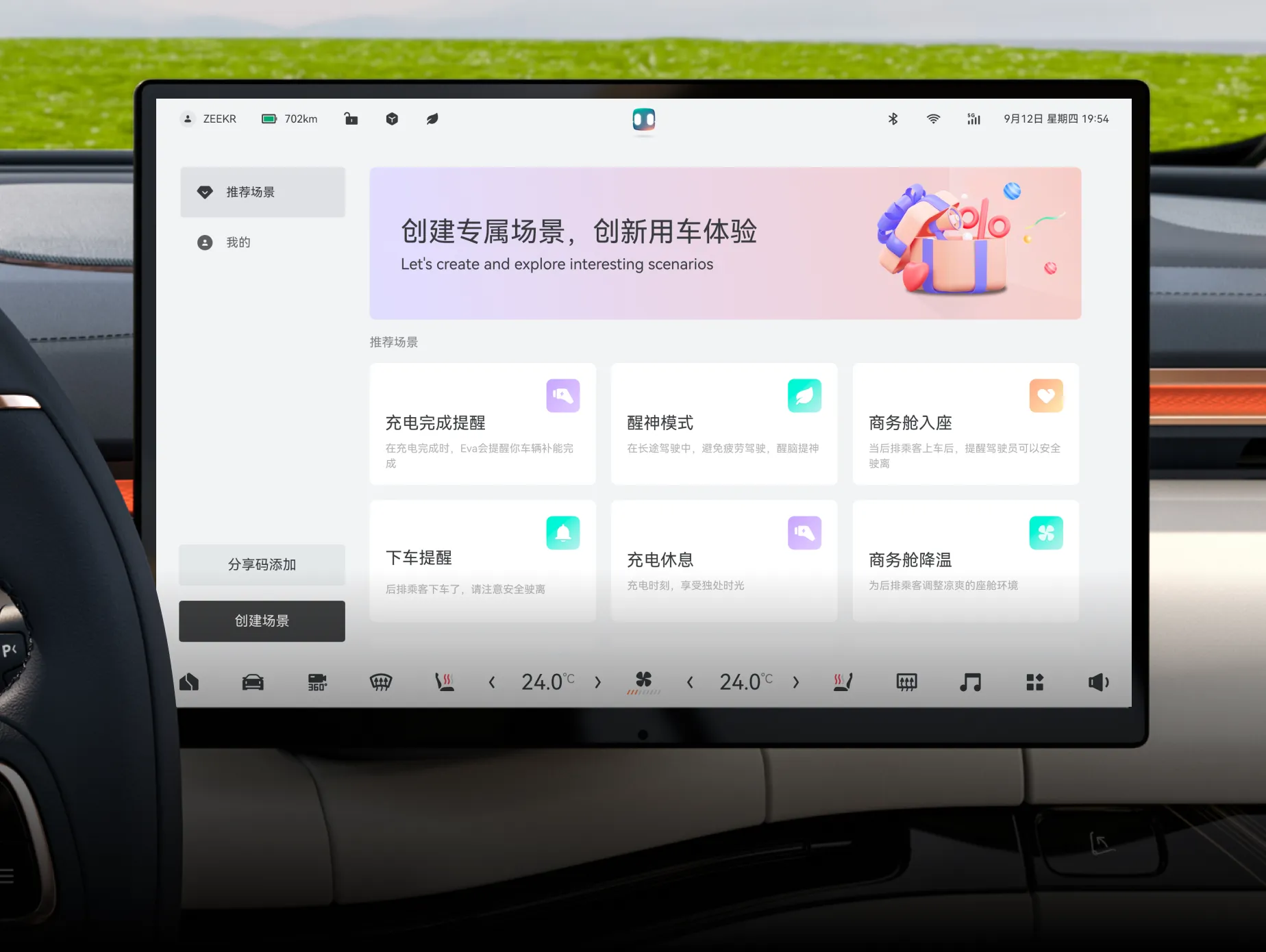Open the climate fan control
This screenshot has width=1266, height=952.
(x=644, y=682)
